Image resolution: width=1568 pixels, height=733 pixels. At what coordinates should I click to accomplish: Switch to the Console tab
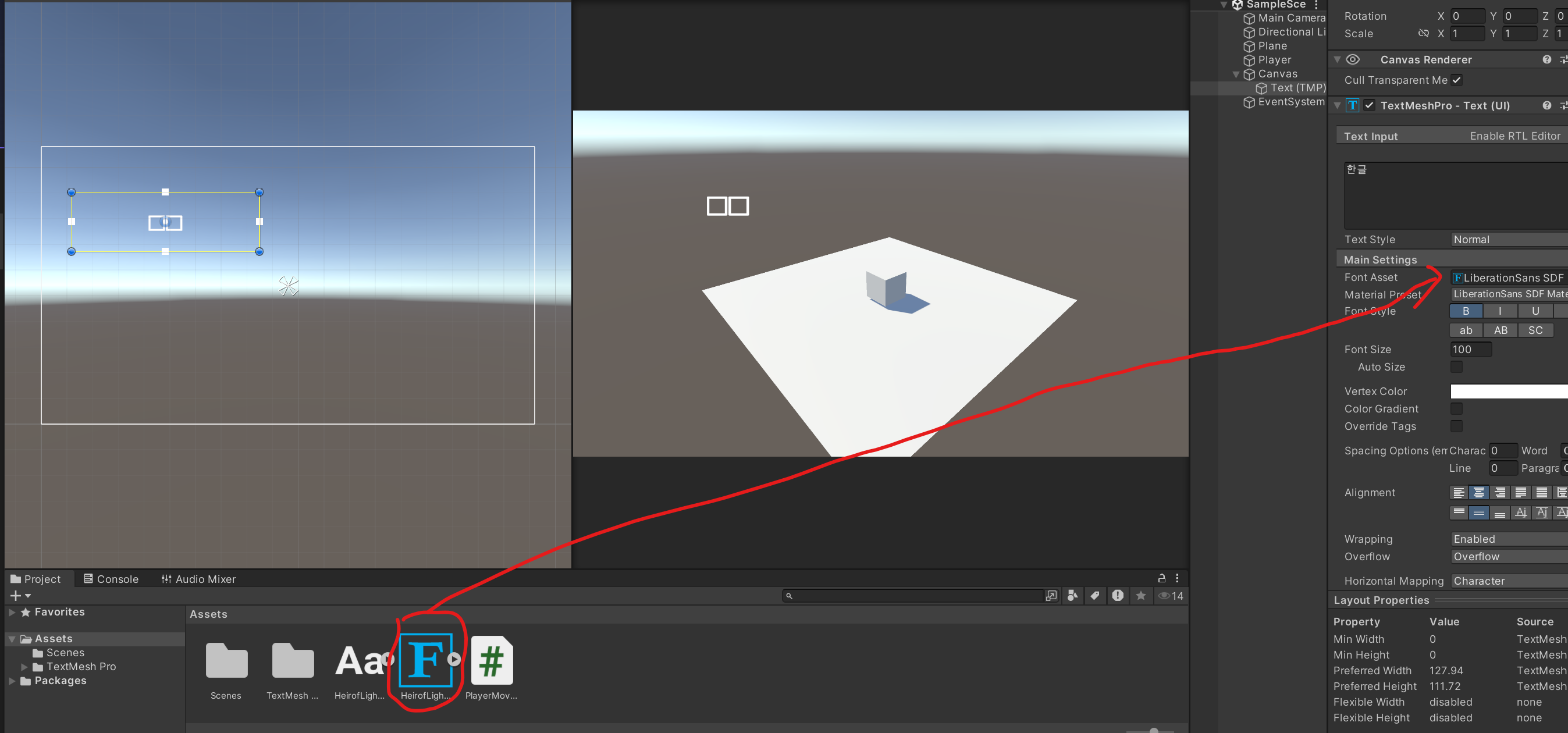(111, 578)
